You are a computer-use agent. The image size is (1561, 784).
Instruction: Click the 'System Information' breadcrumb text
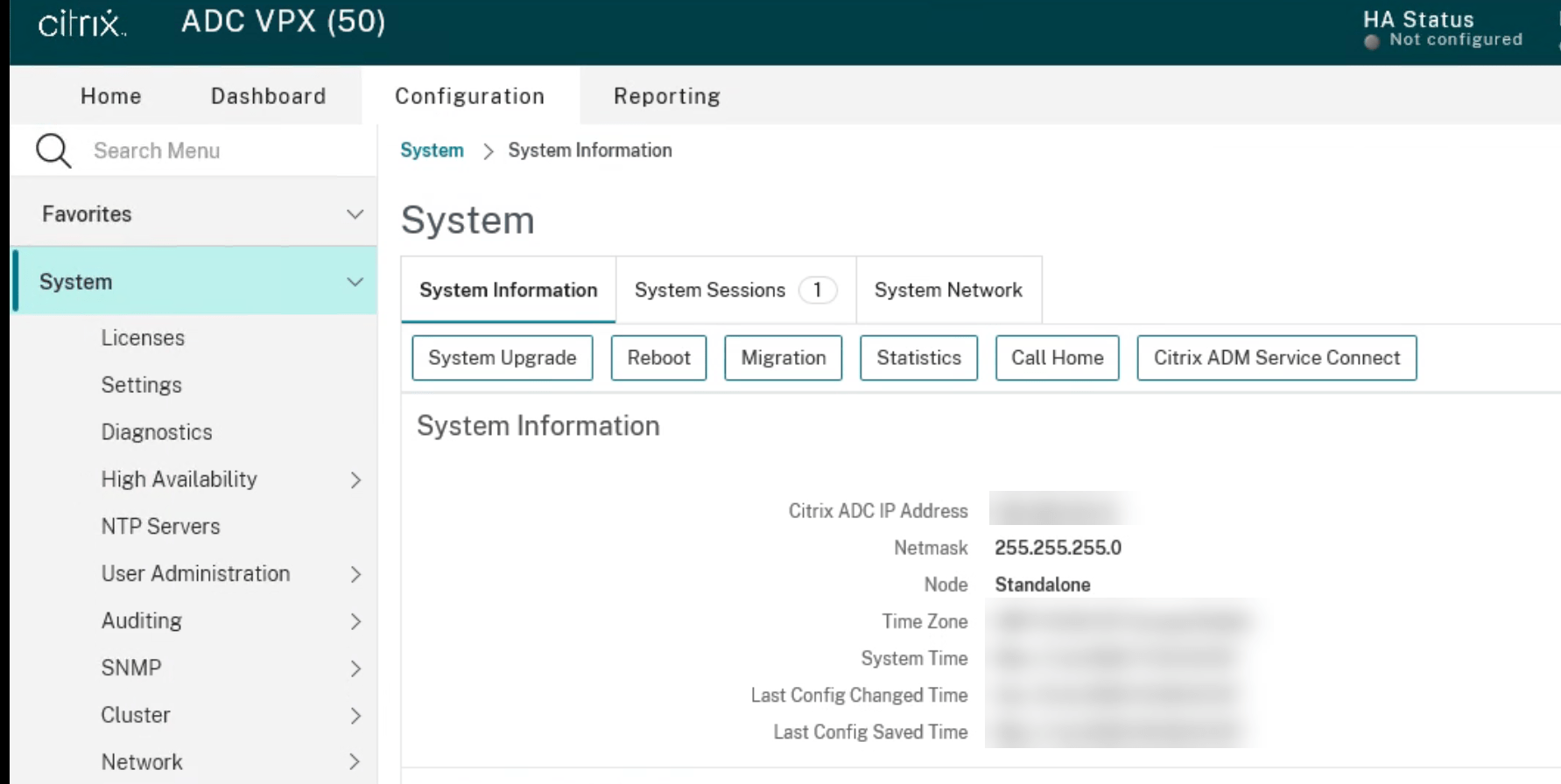(590, 150)
